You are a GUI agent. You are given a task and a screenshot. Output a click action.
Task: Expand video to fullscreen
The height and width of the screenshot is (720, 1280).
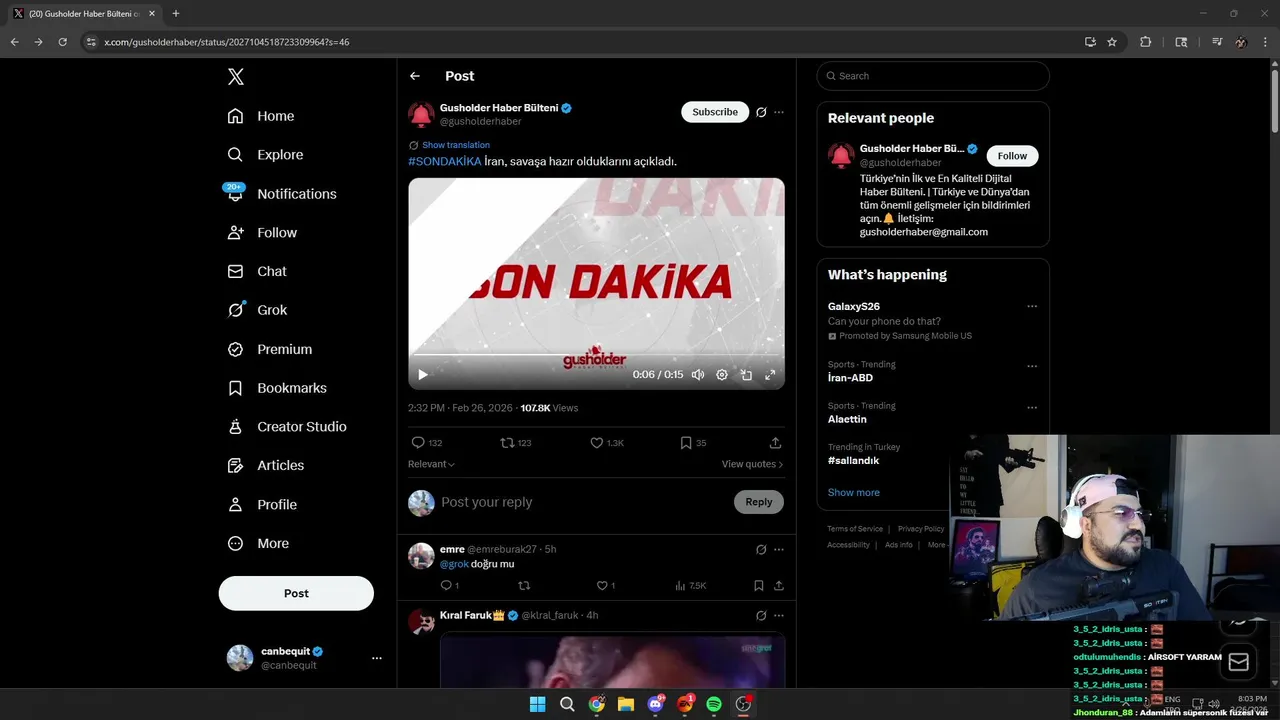point(770,375)
